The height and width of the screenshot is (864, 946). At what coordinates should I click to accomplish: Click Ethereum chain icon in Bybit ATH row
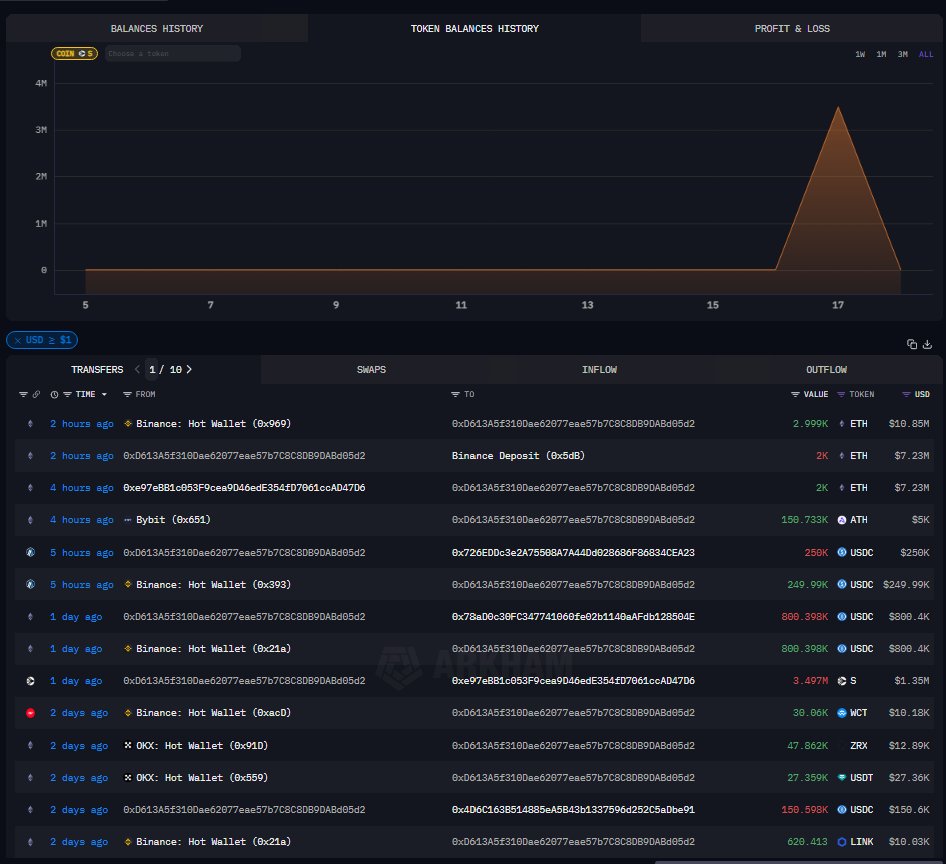[x=30, y=519]
